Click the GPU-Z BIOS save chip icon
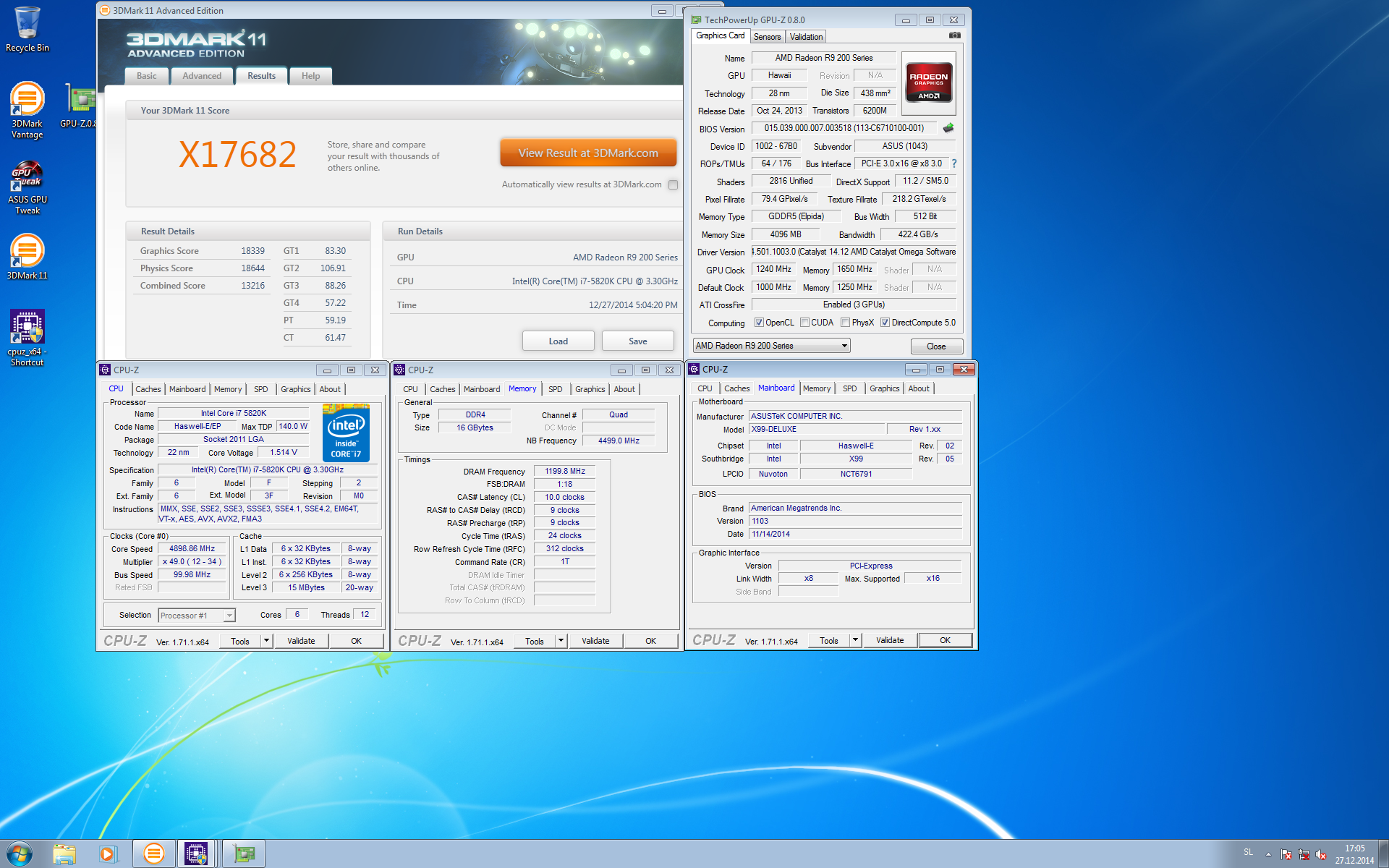The height and width of the screenshot is (868, 1389). click(948, 128)
